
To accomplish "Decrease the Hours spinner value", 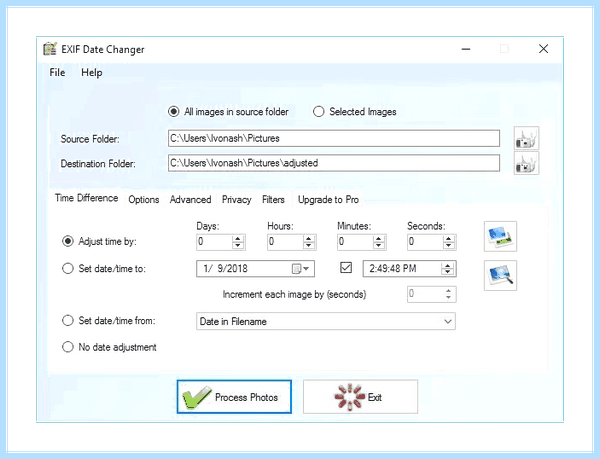I will (308, 246).
